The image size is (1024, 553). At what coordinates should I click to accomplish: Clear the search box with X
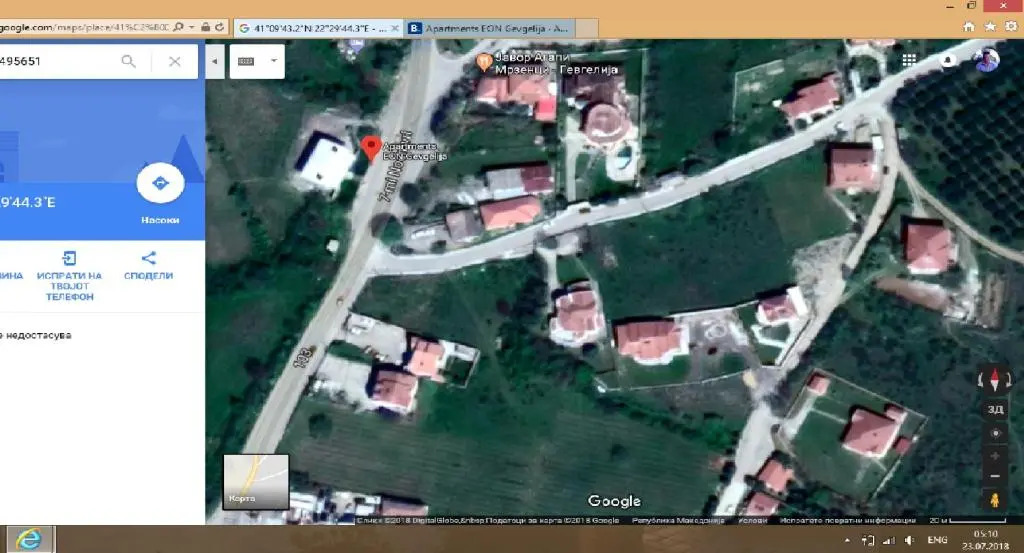pos(175,62)
